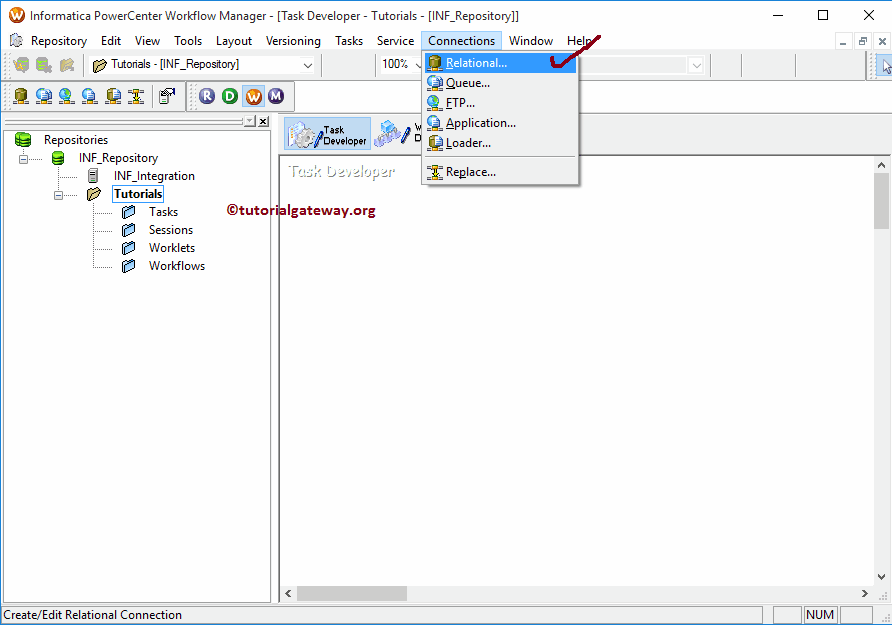892x625 pixels.
Task: Select the Sessions node in tree
Action: [171, 230]
